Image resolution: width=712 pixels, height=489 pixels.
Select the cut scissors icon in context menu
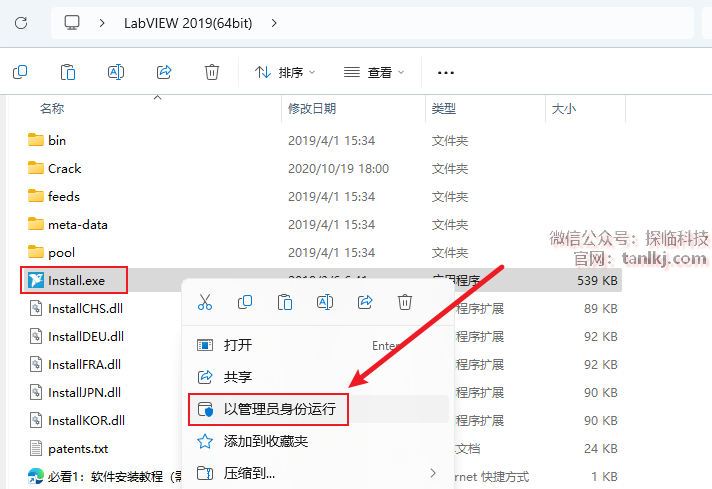point(205,301)
